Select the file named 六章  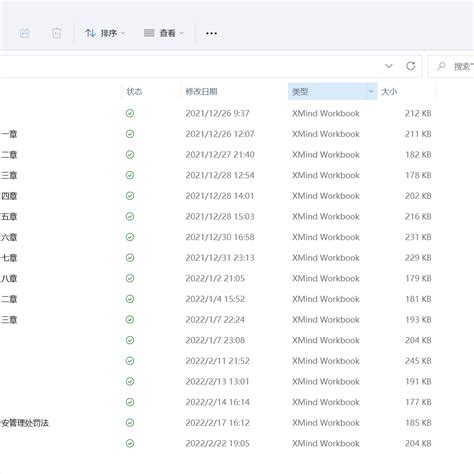point(9,237)
